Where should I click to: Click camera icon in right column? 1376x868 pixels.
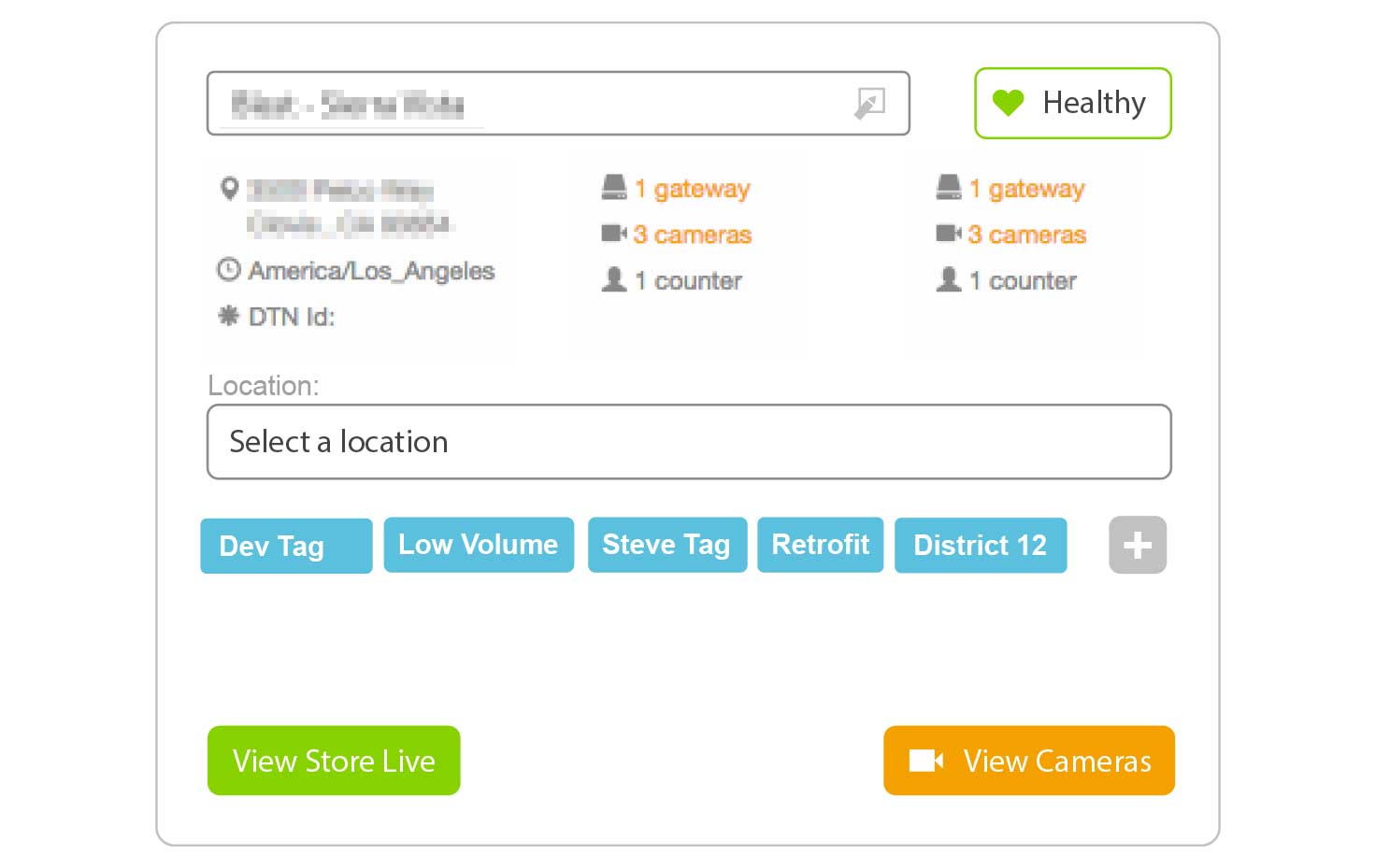949,234
